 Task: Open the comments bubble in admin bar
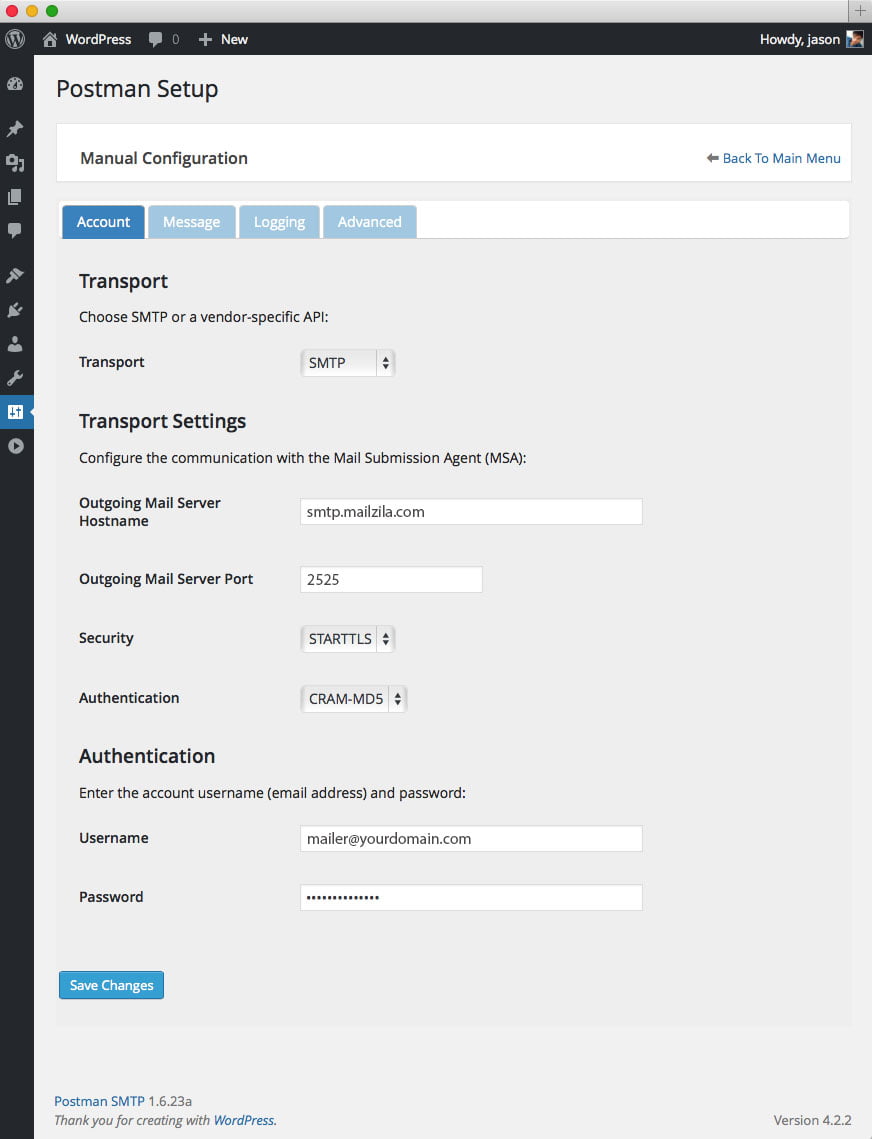(x=156, y=39)
